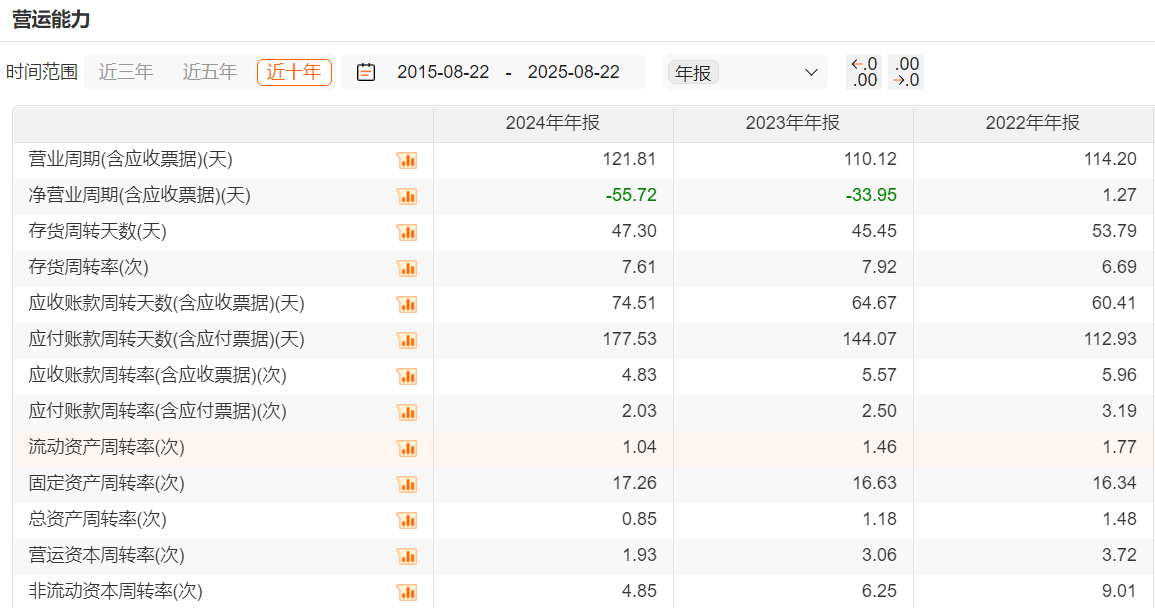
Task: Open chart icon for 净营业周期(含应收票据)(天) row
Action: tap(407, 196)
